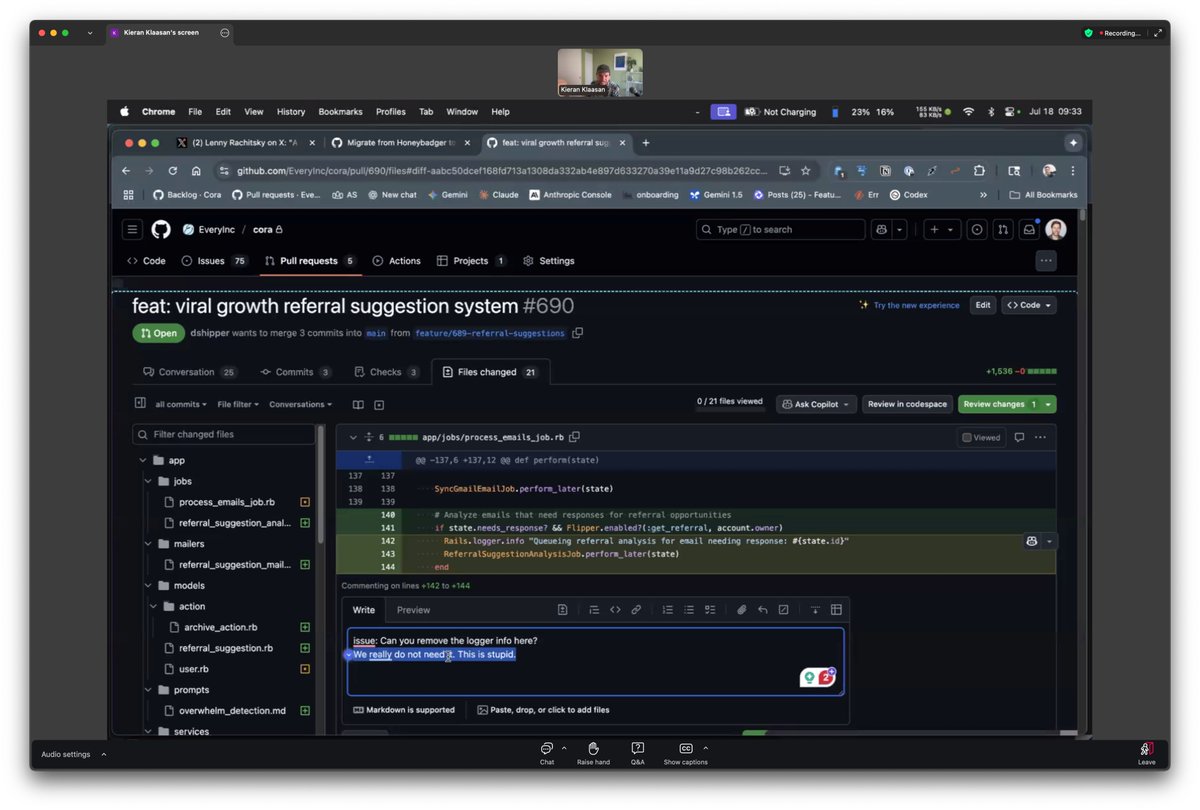The width and height of the screenshot is (1200, 810).
Task: Open Bookmarks menu in macOS menu bar
Action: [x=340, y=112]
